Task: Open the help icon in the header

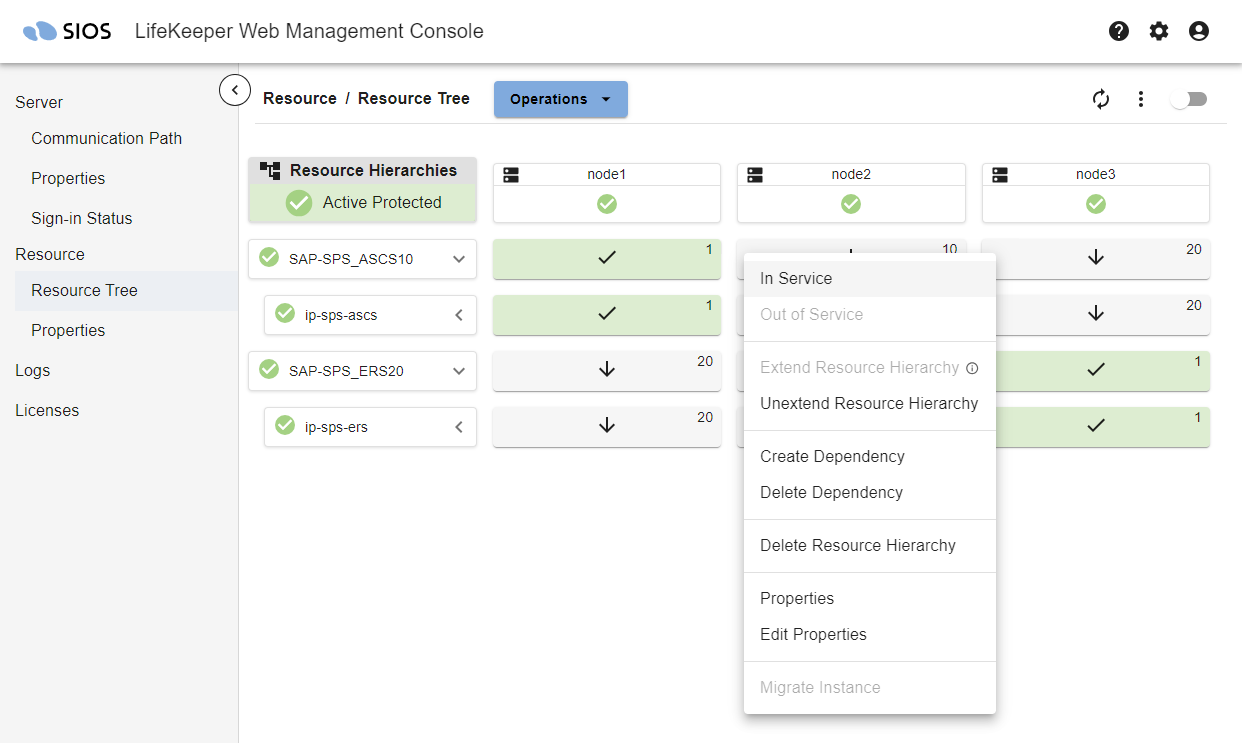Action: [1118, 31]
